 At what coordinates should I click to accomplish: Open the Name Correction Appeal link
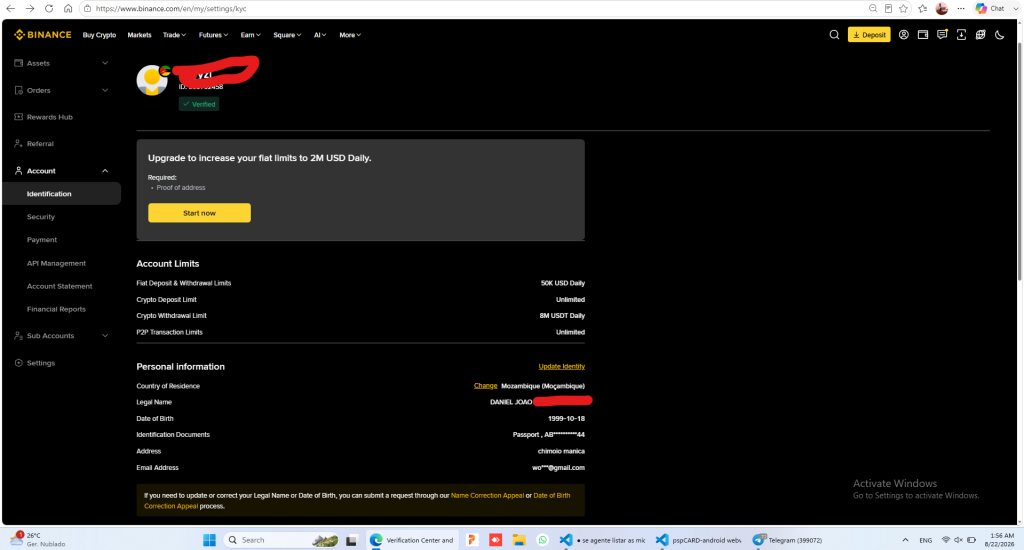487,496
